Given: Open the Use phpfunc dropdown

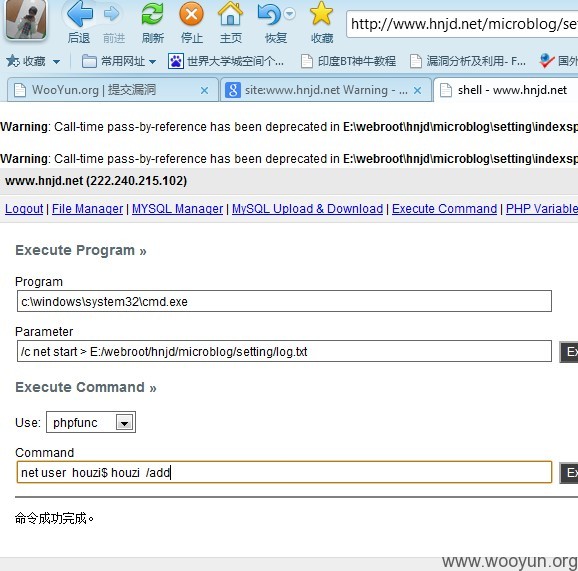Looking at the screenshot, I should pyautogui.click(x=91, y=422).
